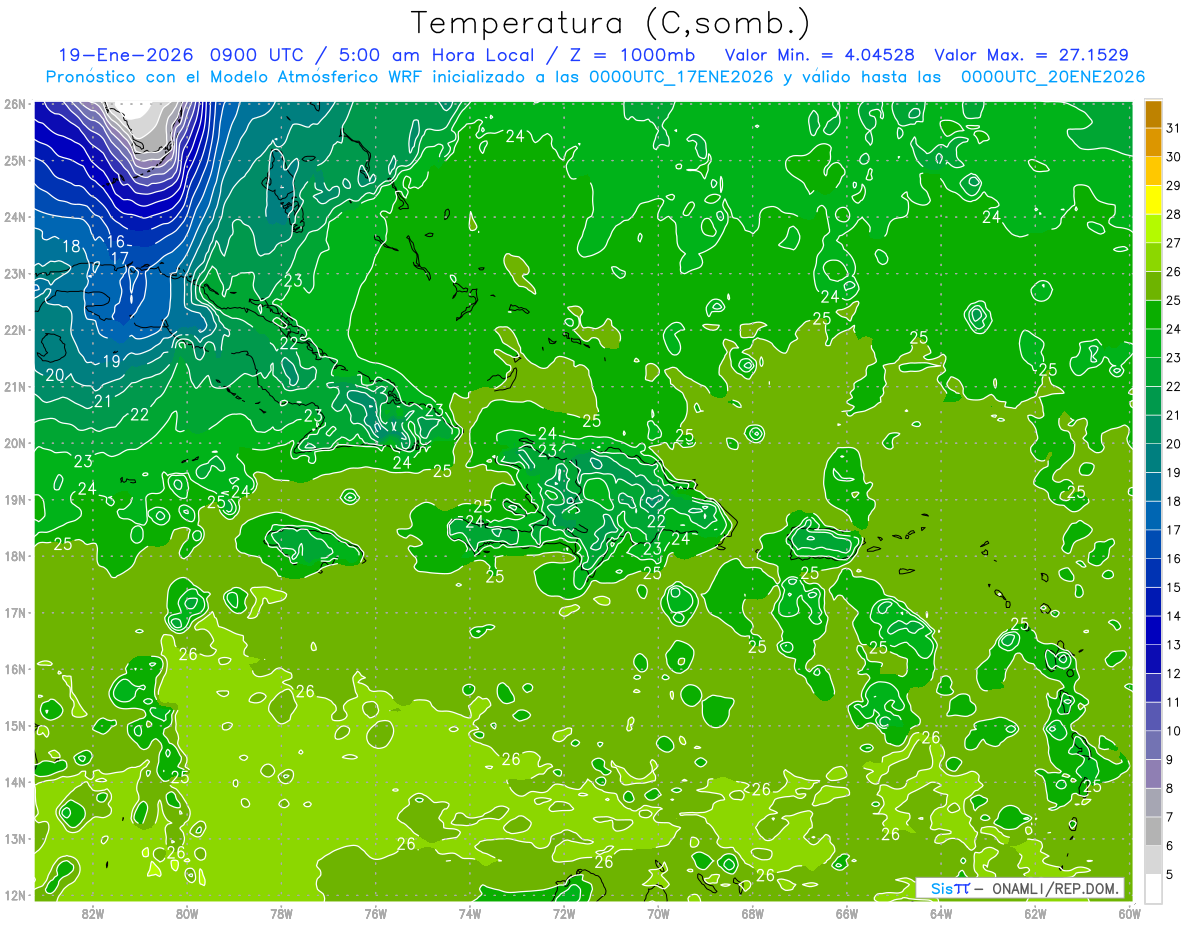Image resolution: width=1200 pixels, height=927 pixels.
Task: Click the "19N" latitude axis label
Action: pos(14,499)
